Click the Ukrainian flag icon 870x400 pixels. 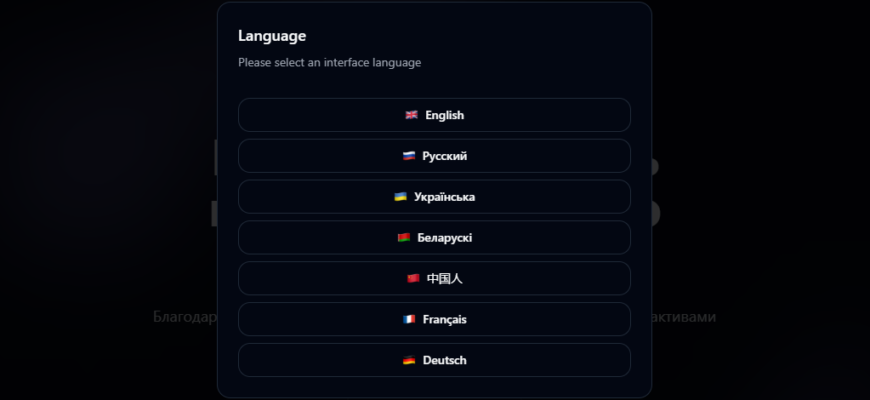[400, 196]
